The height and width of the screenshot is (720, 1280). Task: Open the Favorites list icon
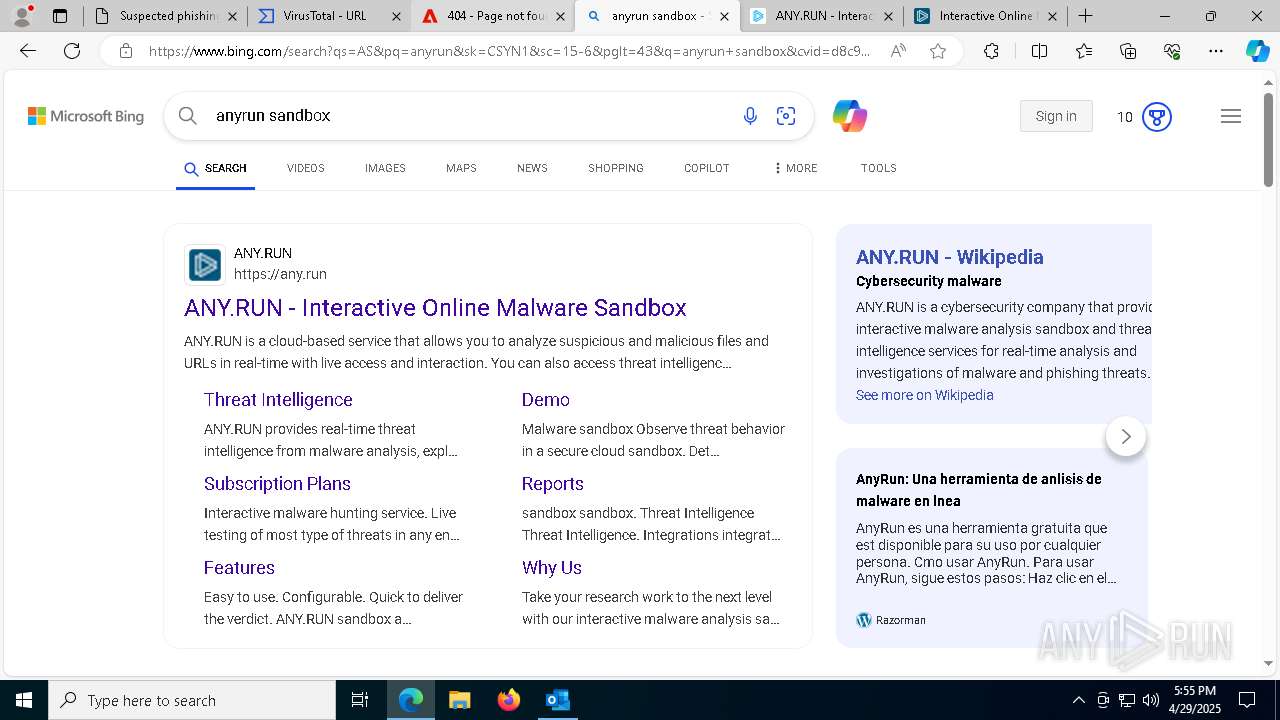tap(1084, 51)
